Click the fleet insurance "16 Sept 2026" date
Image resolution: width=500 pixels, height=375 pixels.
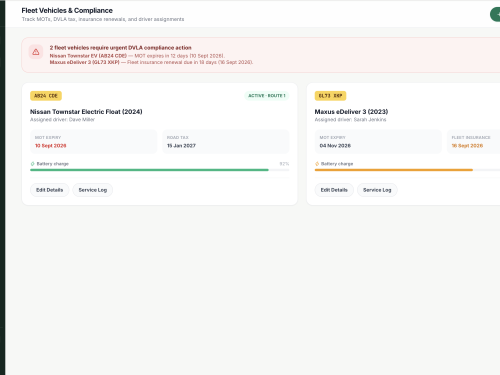coord(467,146)
